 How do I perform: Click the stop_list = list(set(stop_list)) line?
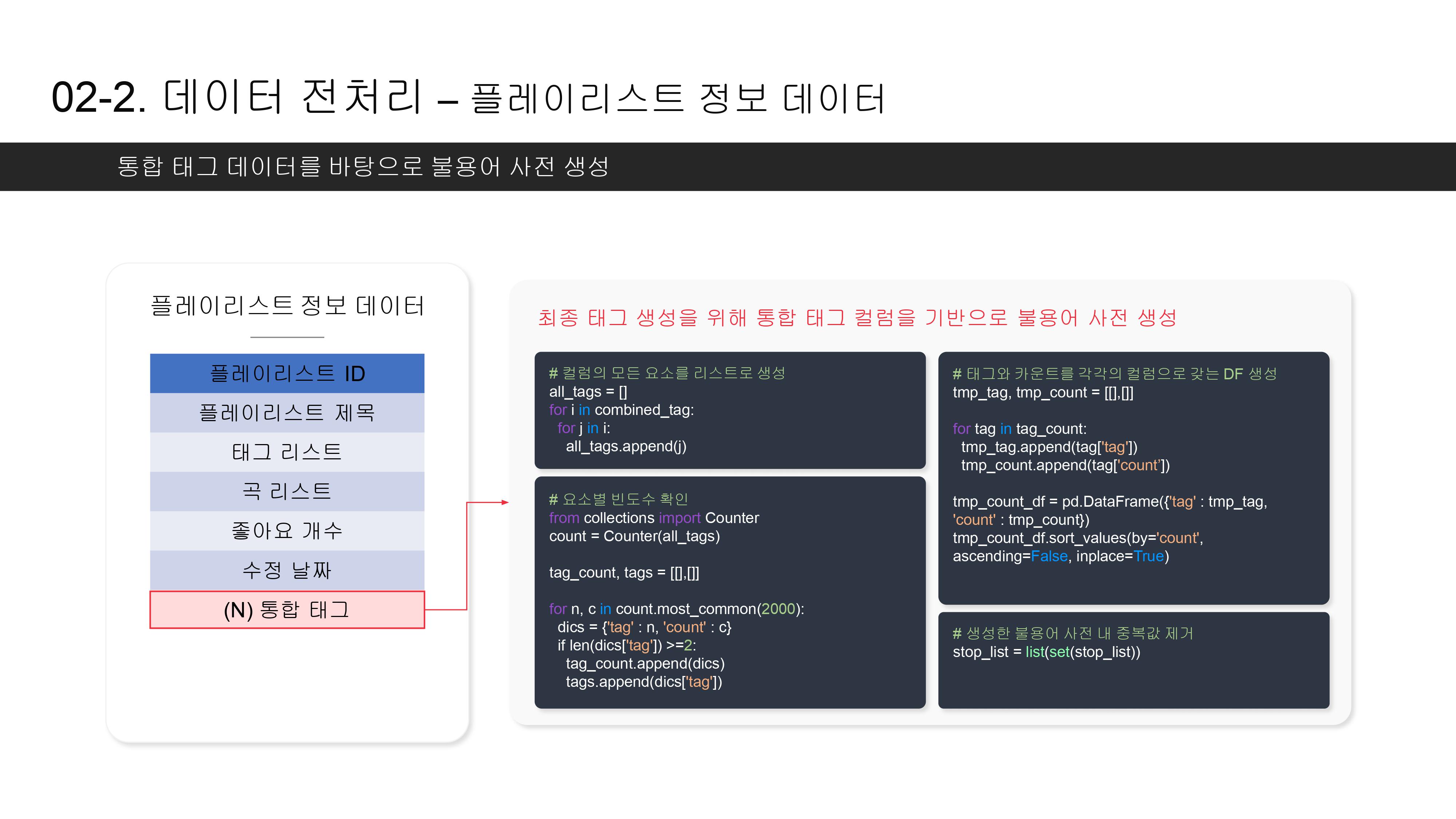1046,652
